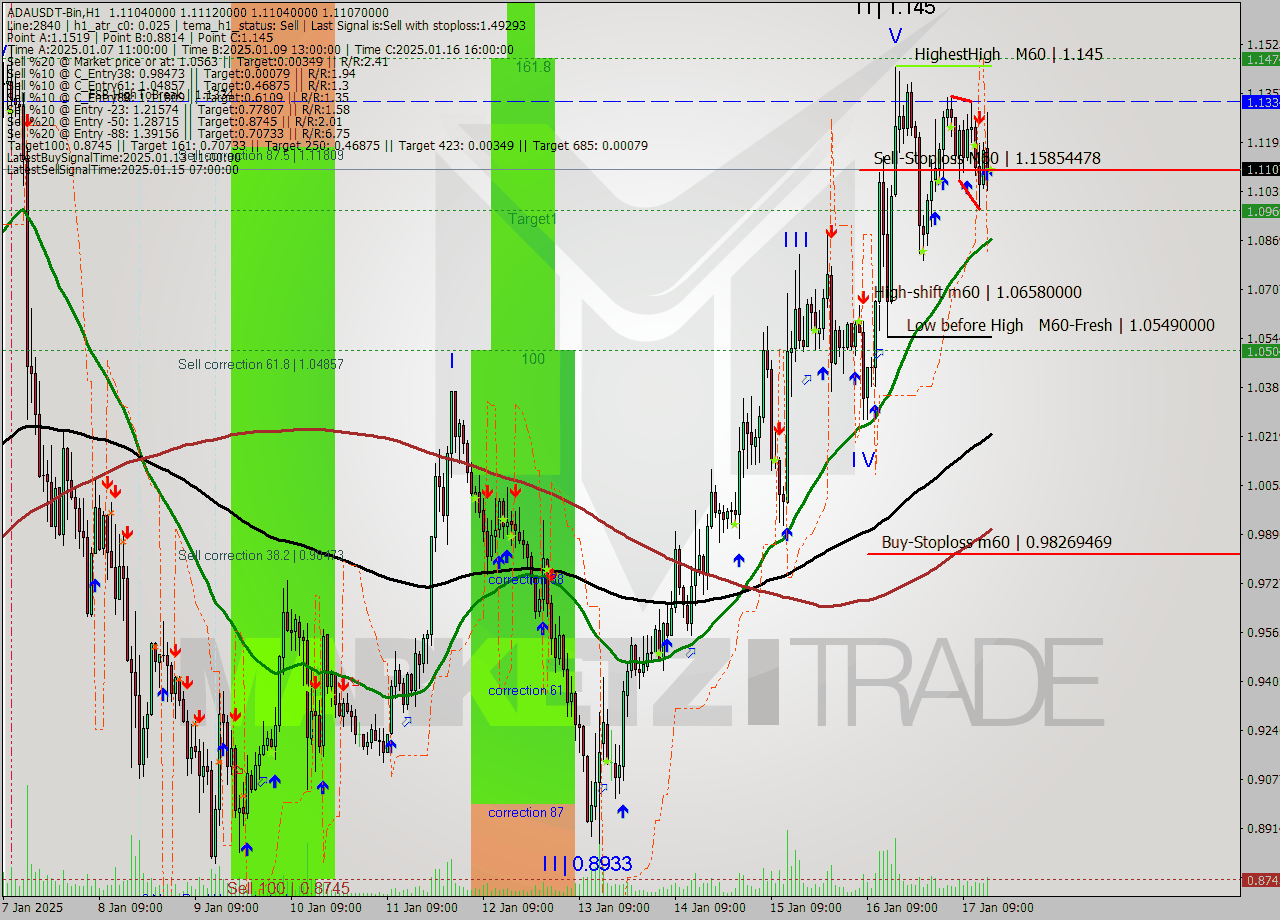The height and width of the screenshot is (920, 1280).
Task: Click 'Low before High M60-Fresh | 1.05490000' label
Action: tap(1060, 325)
